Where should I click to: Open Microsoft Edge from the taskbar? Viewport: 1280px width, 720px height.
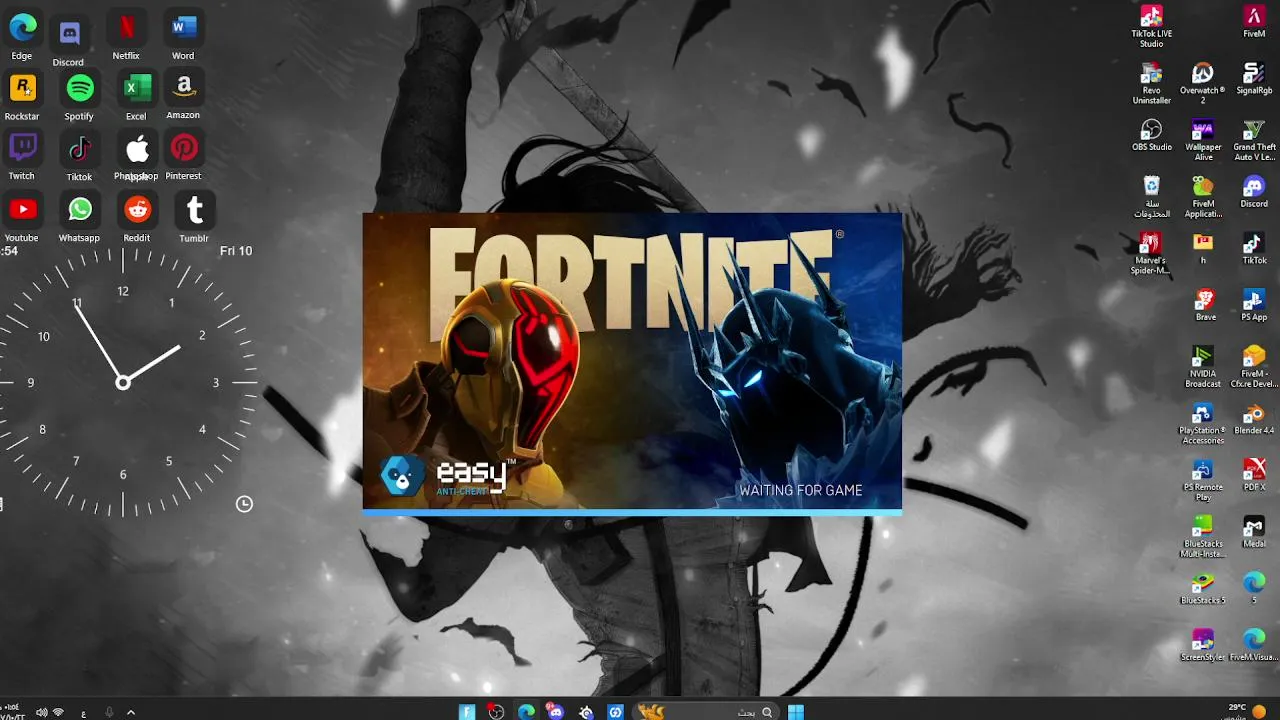click(526, 712)
